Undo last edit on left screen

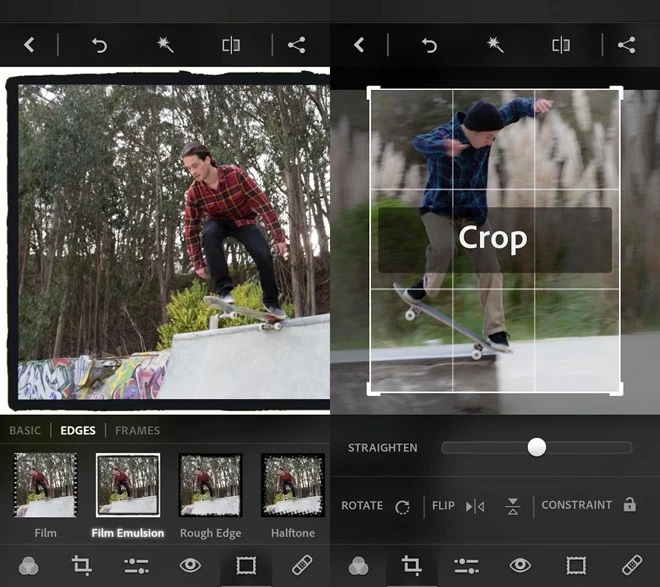(x=99, y=45)
